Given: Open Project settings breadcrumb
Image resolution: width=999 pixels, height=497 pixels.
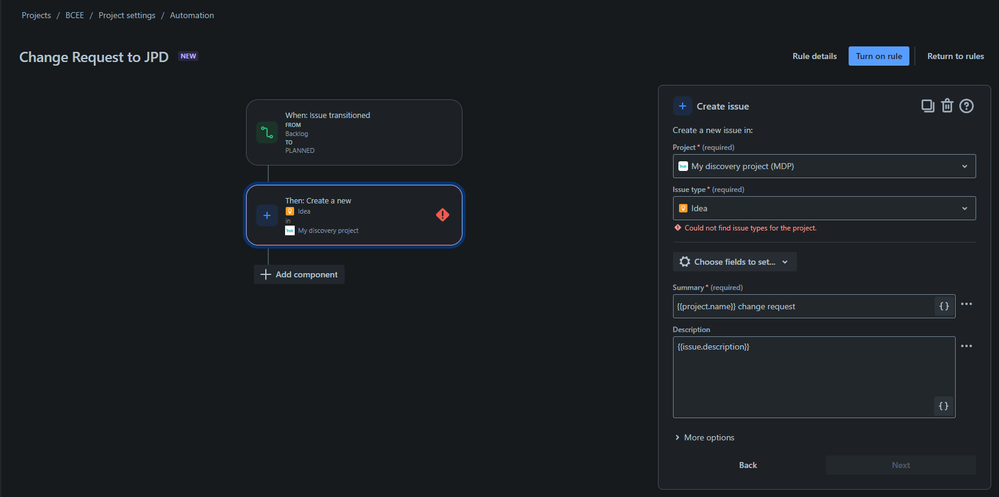Looking at the screenshot, I should (127, 15).
